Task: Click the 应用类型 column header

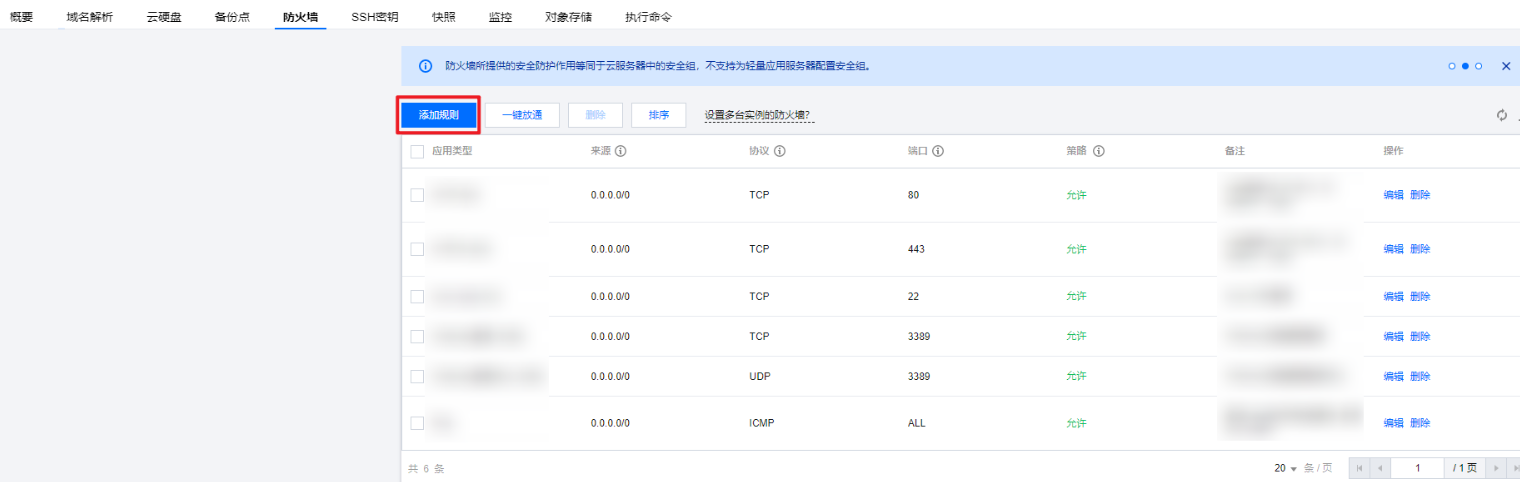Action: click(452, 151)
